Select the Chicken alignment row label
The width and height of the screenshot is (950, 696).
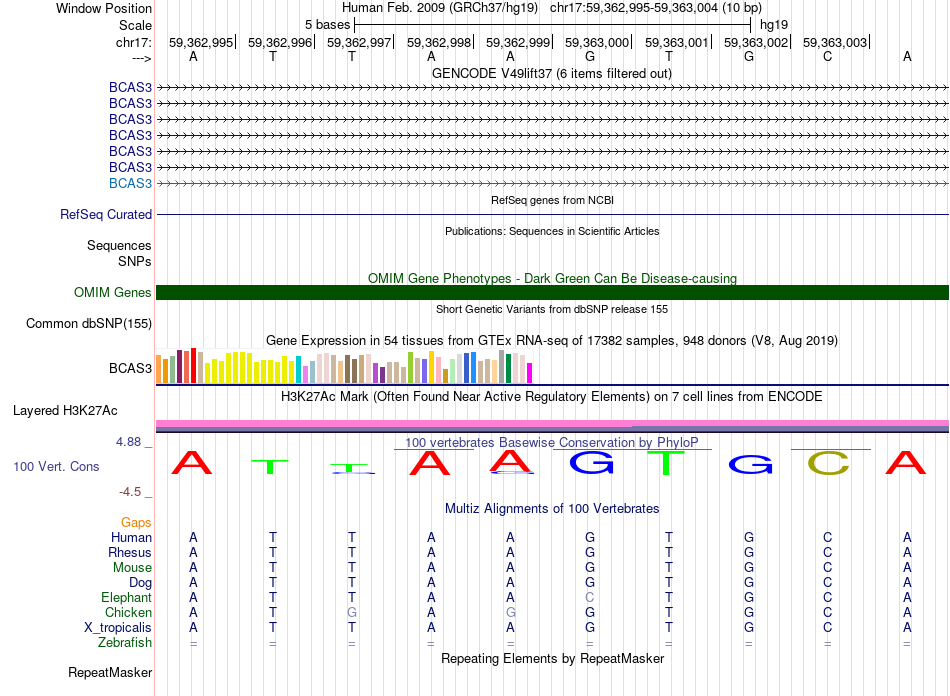[128, 612]
